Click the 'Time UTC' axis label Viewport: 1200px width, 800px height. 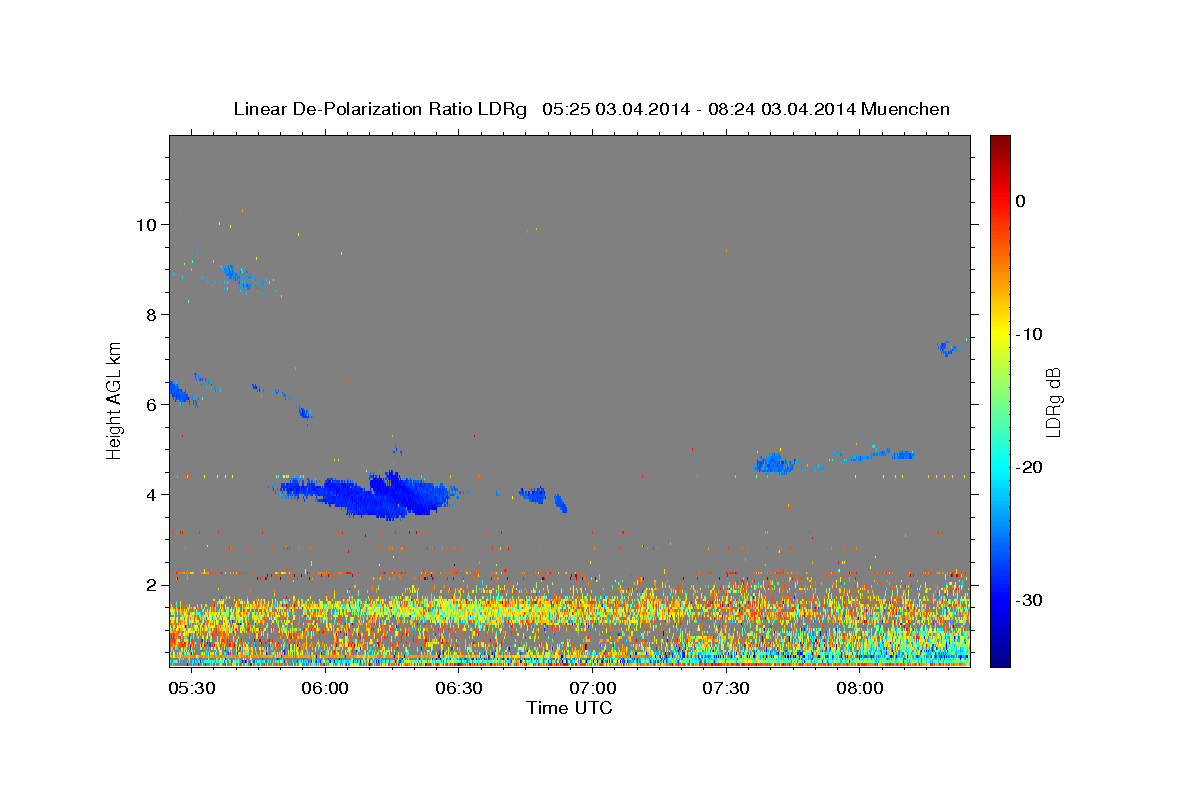click(569, 708)
